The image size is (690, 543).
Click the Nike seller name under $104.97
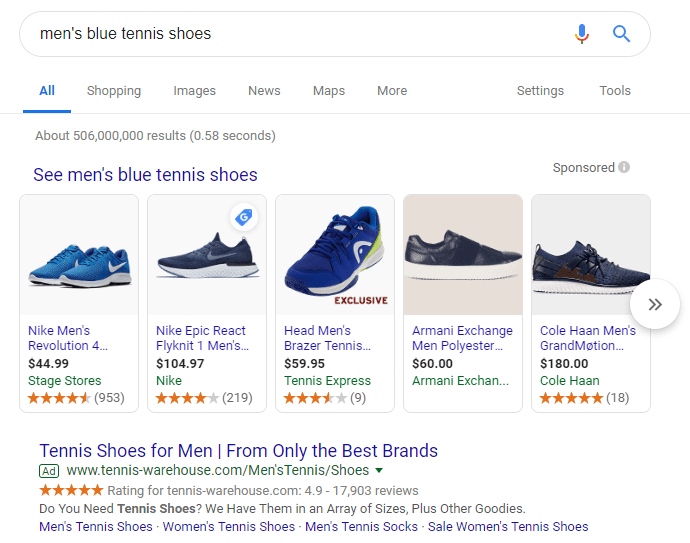(169, 381)
